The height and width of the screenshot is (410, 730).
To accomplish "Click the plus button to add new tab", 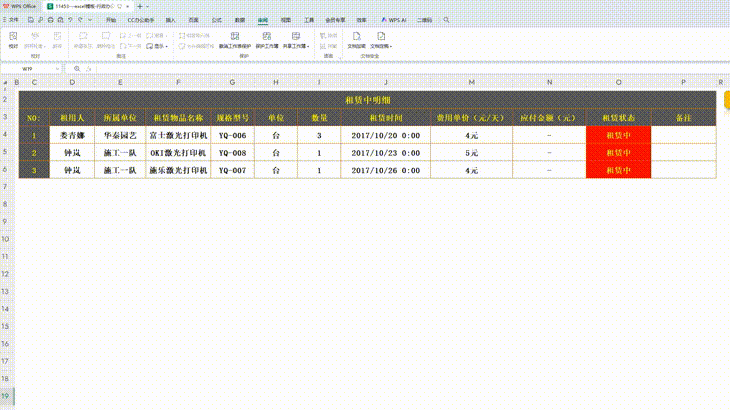I will pyautogui.click(x=140, y=7).
